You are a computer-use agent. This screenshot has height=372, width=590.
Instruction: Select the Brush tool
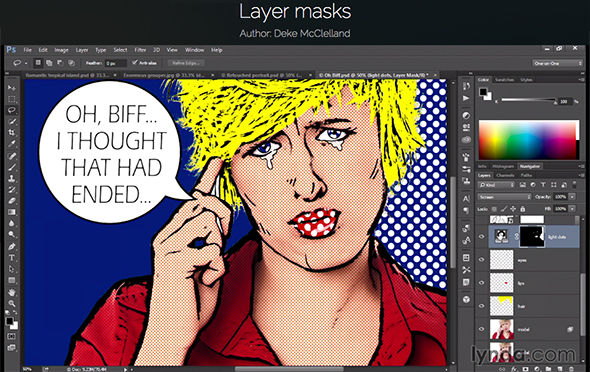(12, 167)
